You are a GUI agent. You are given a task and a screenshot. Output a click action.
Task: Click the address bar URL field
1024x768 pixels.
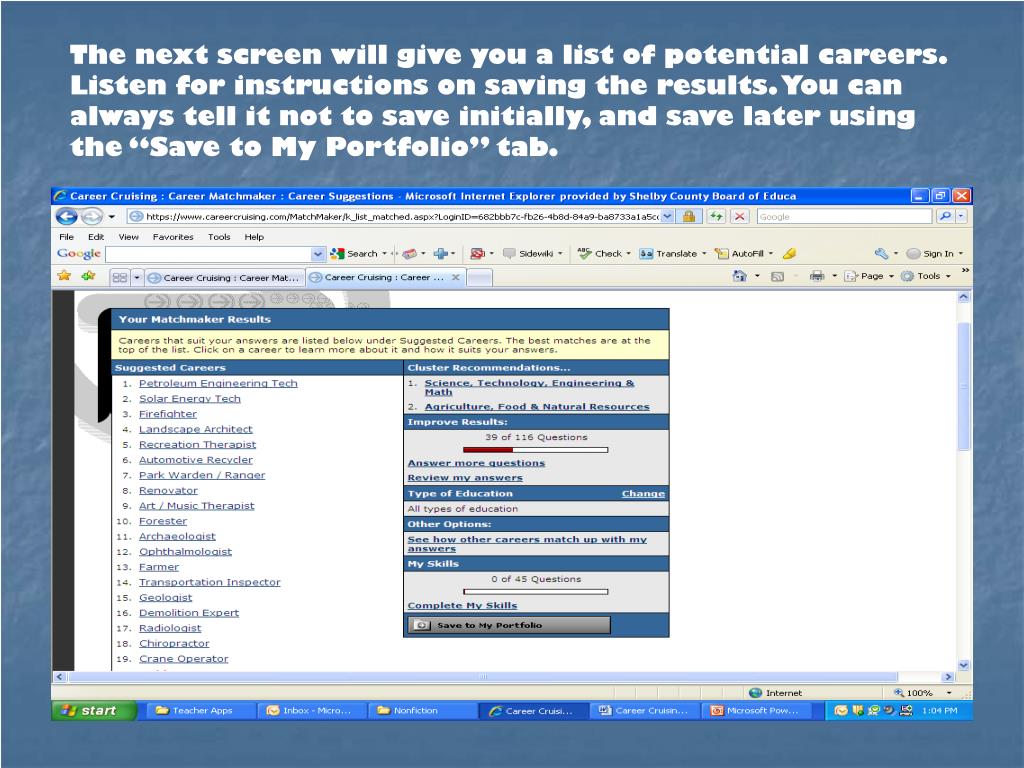tap(394, 217)
